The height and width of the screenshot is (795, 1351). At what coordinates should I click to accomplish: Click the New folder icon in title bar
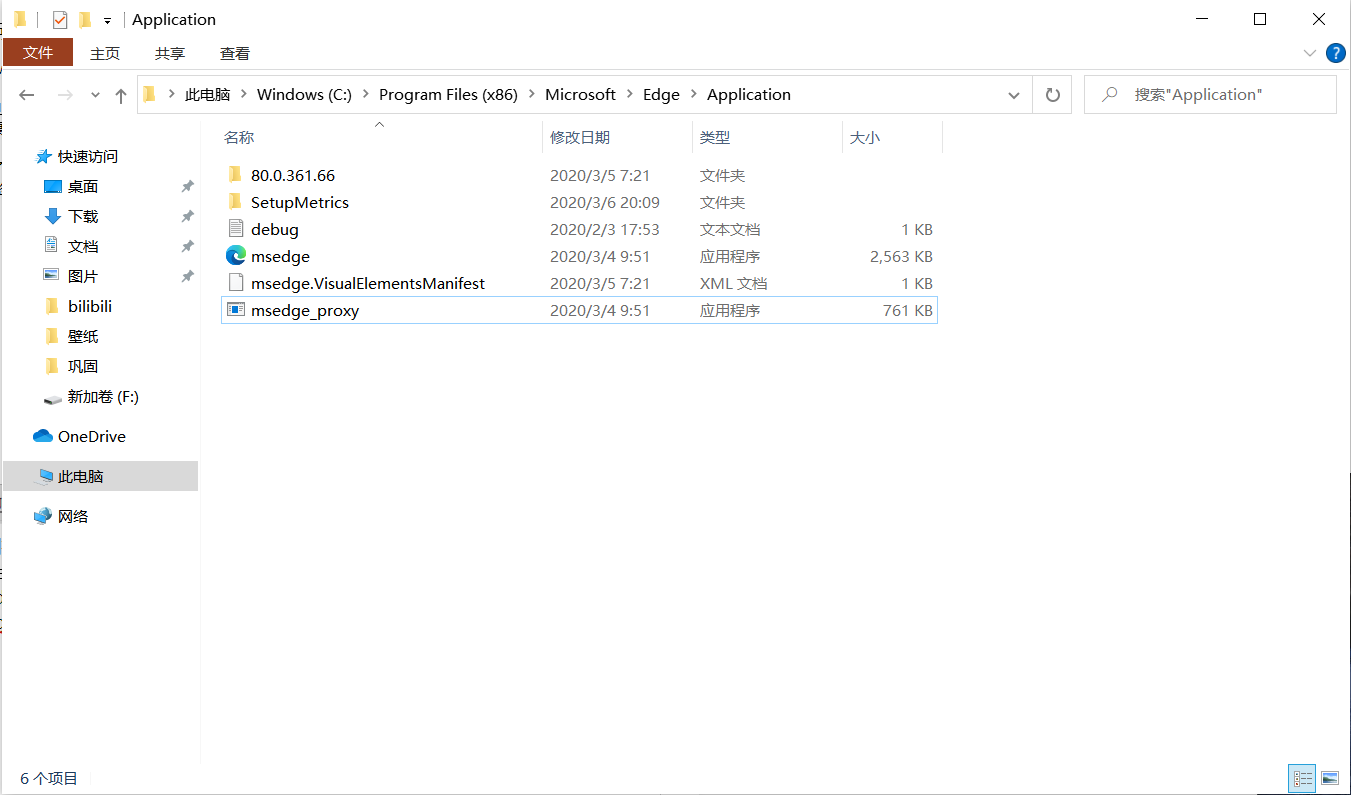click(84, 19)
